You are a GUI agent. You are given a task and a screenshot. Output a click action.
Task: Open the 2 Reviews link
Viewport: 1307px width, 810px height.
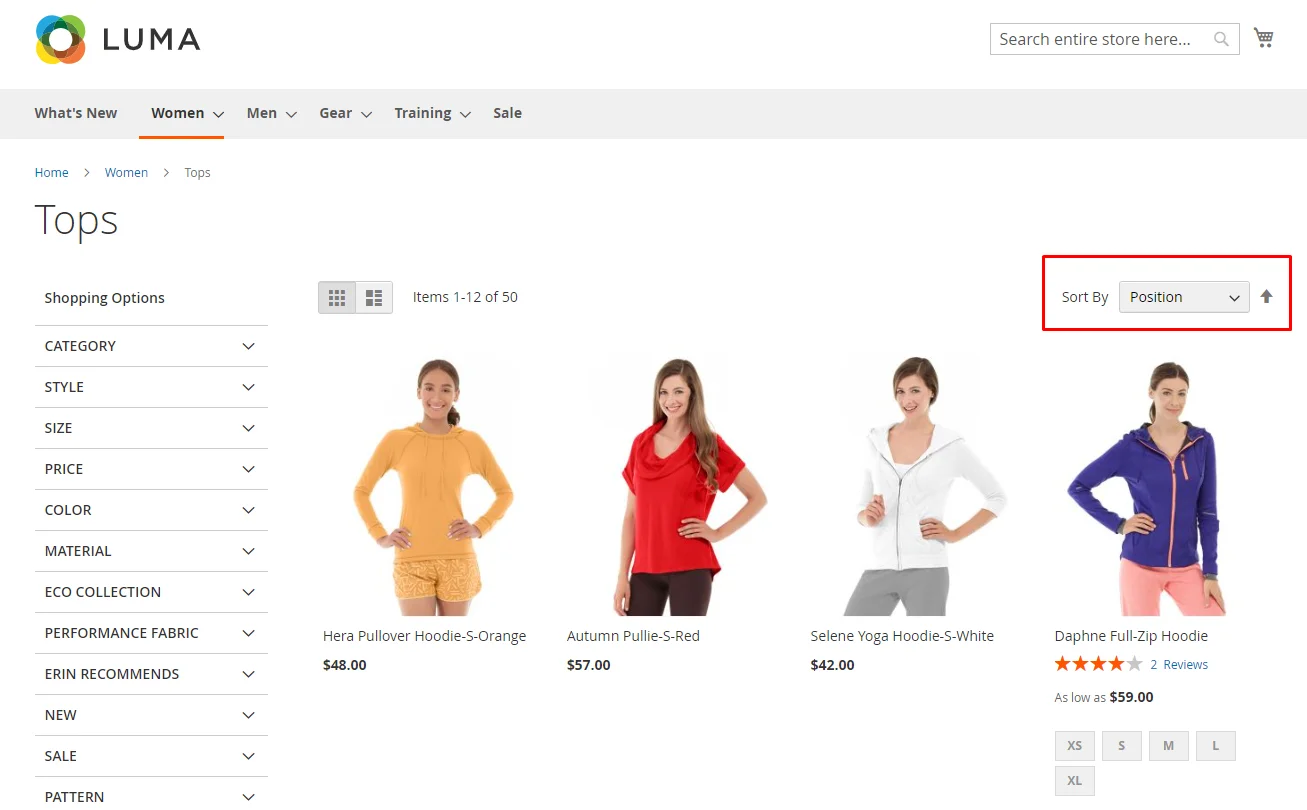[1179, 665]
